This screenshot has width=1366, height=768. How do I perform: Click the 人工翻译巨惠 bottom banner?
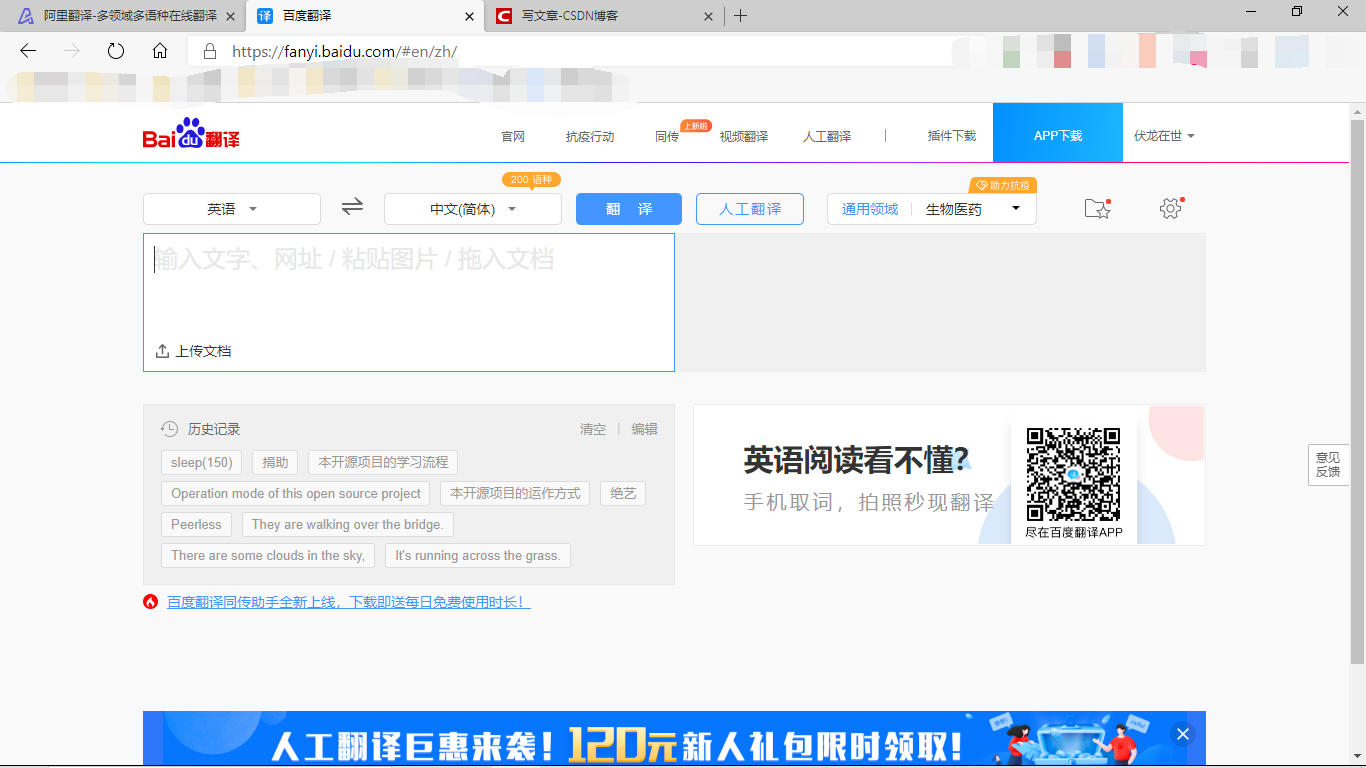[674, 738]
